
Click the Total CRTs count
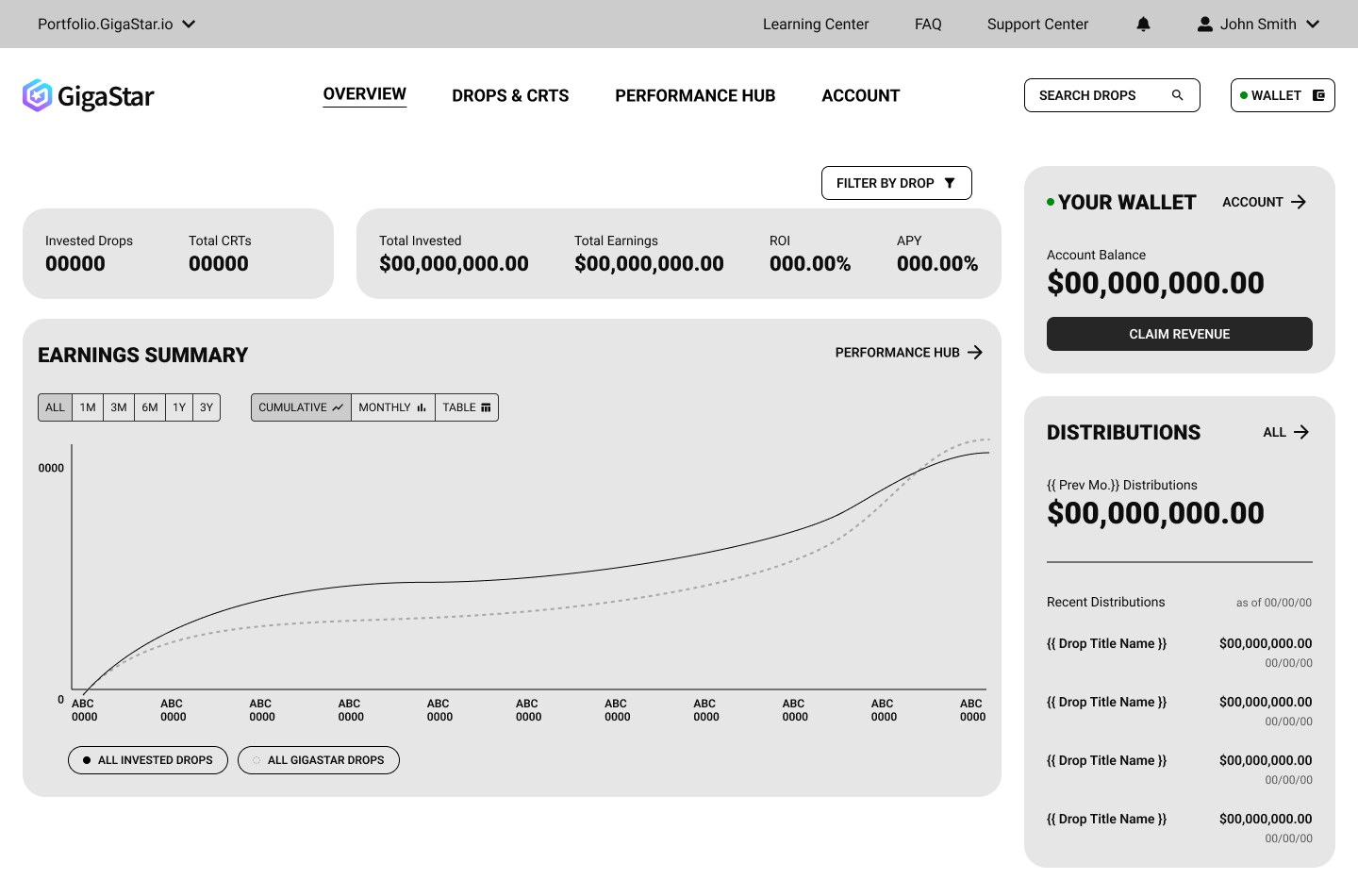pyautogui.click(x=219, y=264)
